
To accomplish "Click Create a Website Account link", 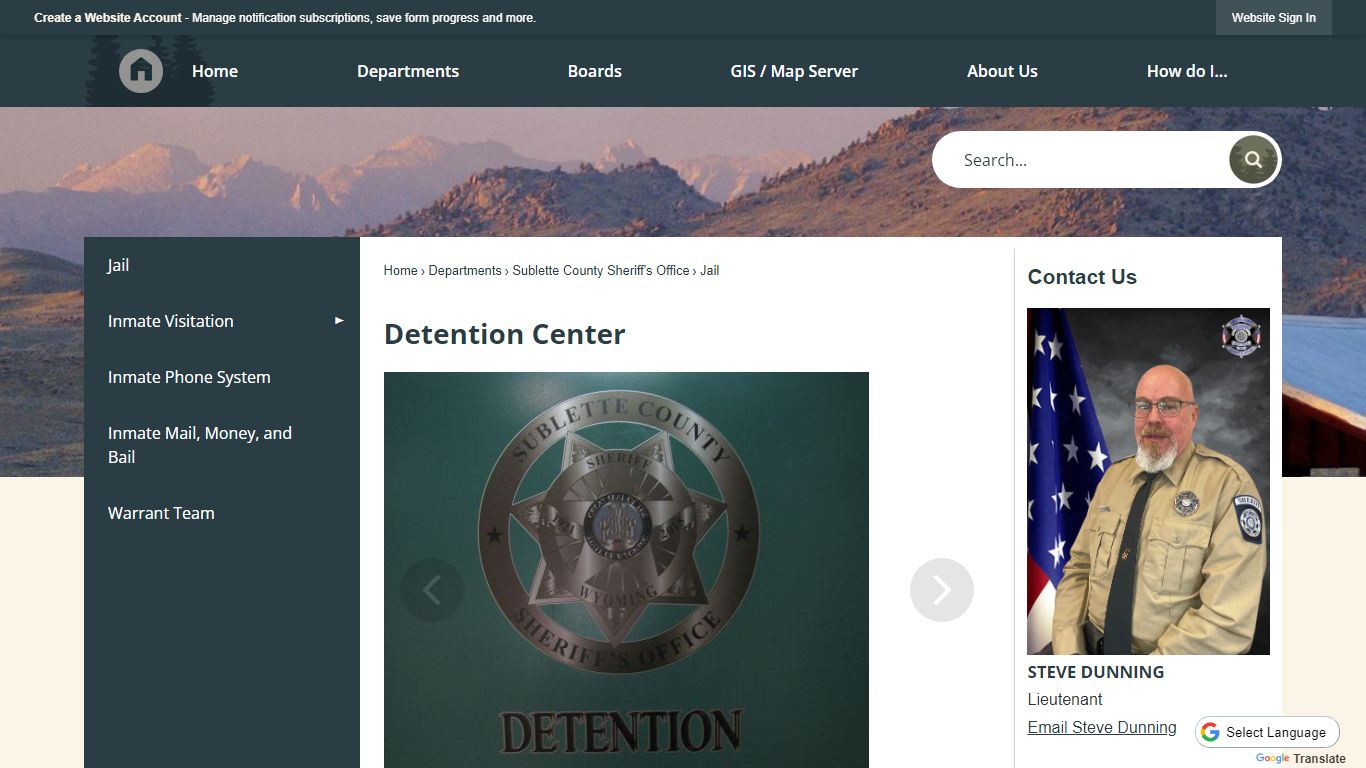I will point(108,18).
